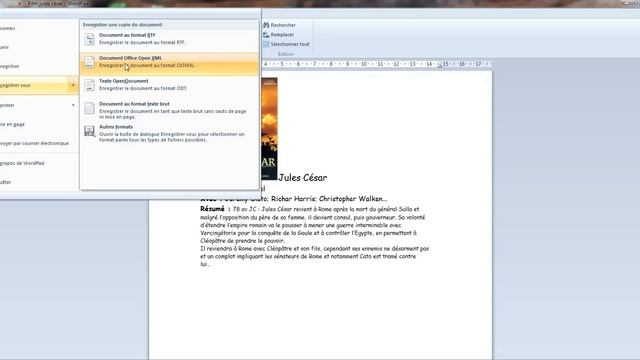
Task: Click the Christopher Walken text
Action: coord(353,199)
